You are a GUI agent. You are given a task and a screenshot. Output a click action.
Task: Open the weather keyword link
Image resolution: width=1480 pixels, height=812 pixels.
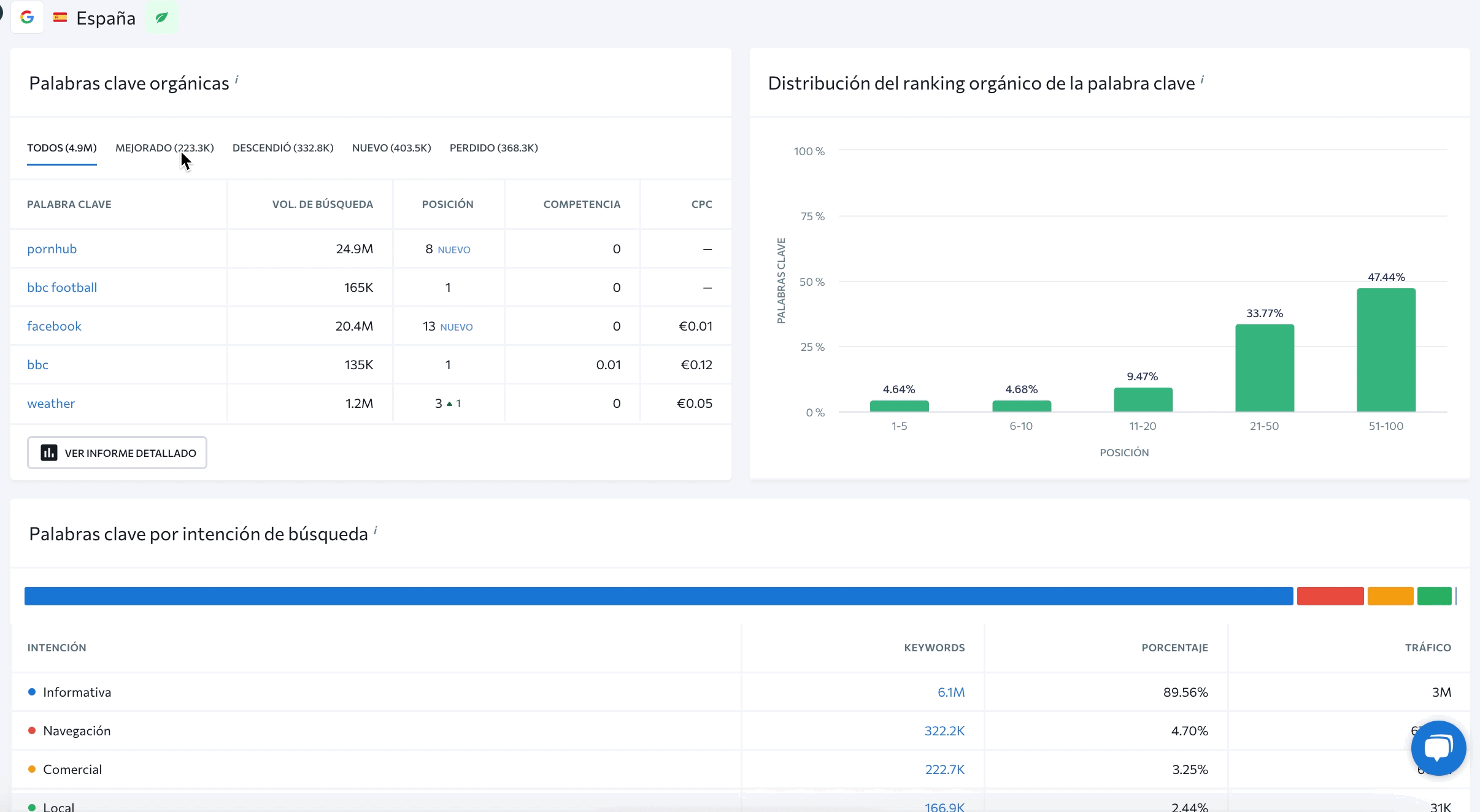[x=51, y=403]
